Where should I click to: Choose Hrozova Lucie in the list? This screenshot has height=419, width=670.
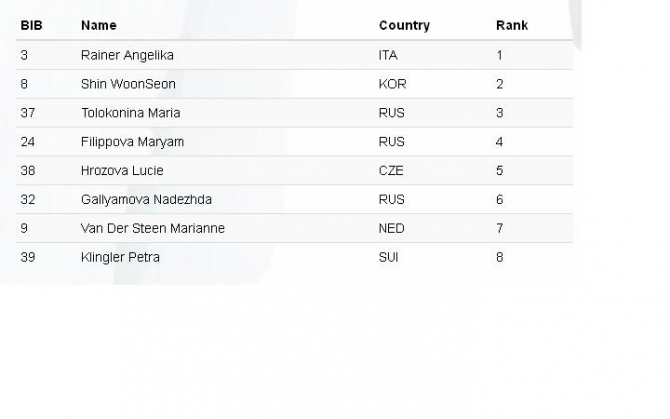(122, 171)
